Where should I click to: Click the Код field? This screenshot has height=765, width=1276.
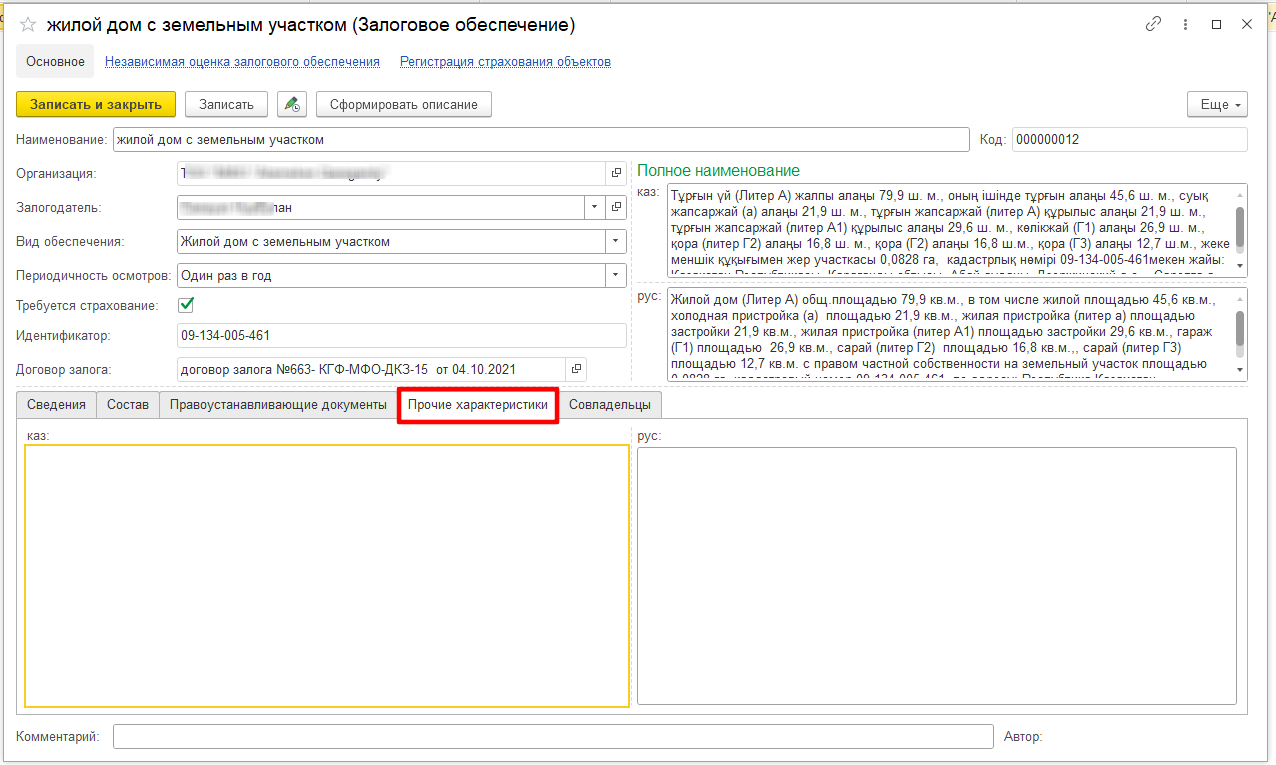[x=1129, y=139]
